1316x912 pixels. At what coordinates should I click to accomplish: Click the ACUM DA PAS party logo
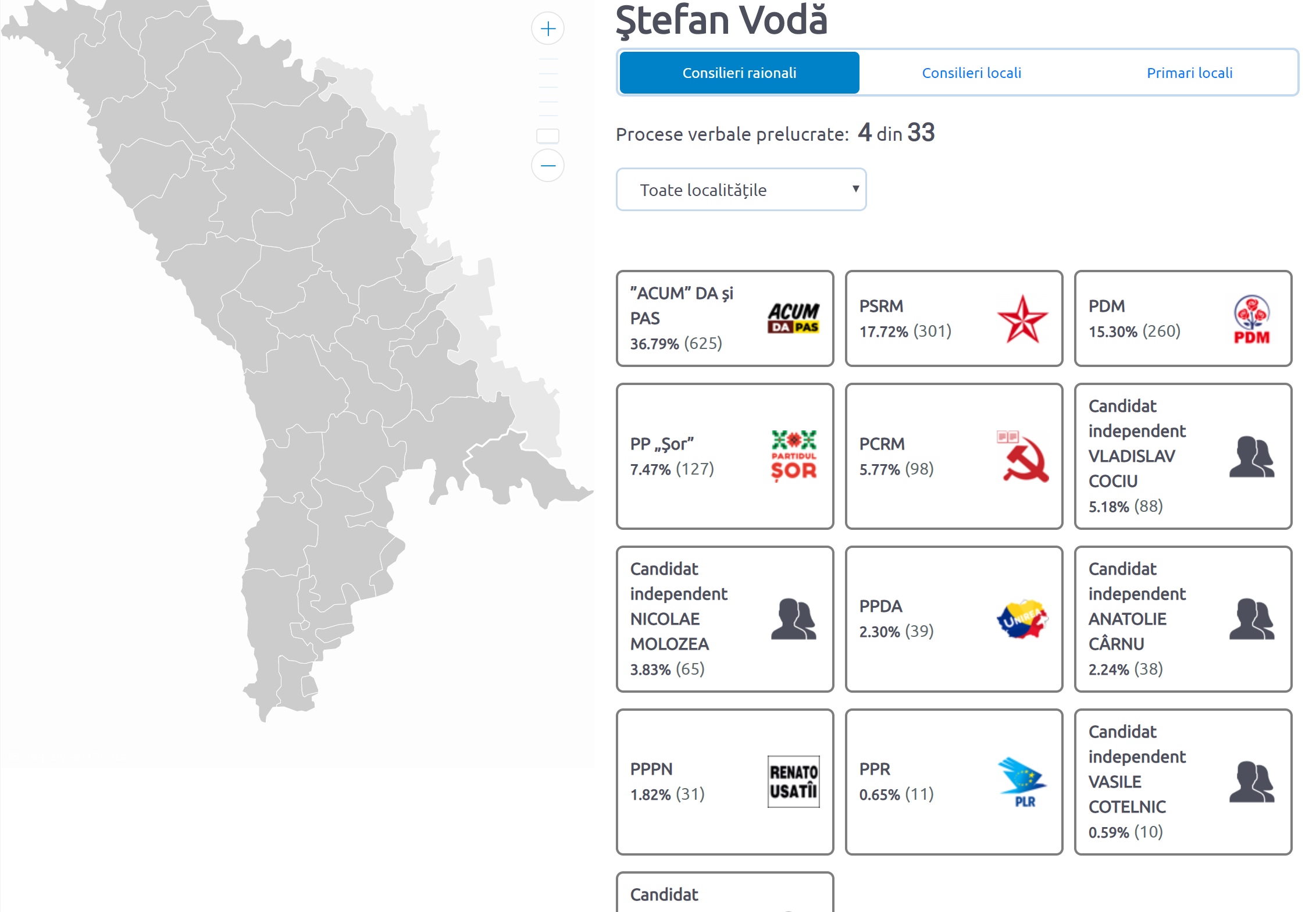[x=793, y=318]
